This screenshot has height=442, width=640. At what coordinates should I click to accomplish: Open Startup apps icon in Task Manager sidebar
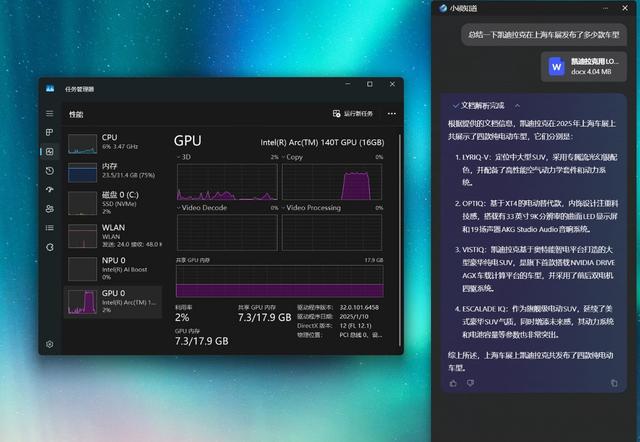(x=49, y=189)
